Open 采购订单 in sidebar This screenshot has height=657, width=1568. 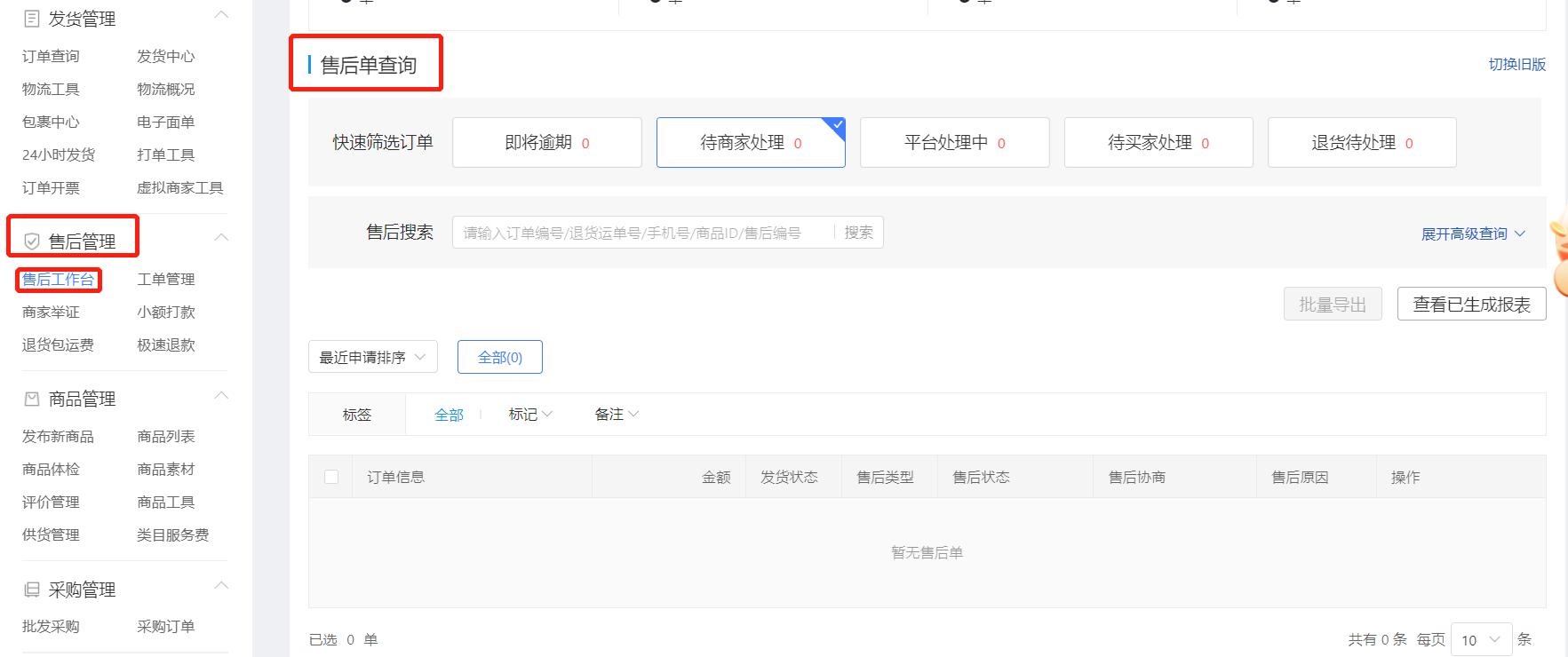pos(165,626)
